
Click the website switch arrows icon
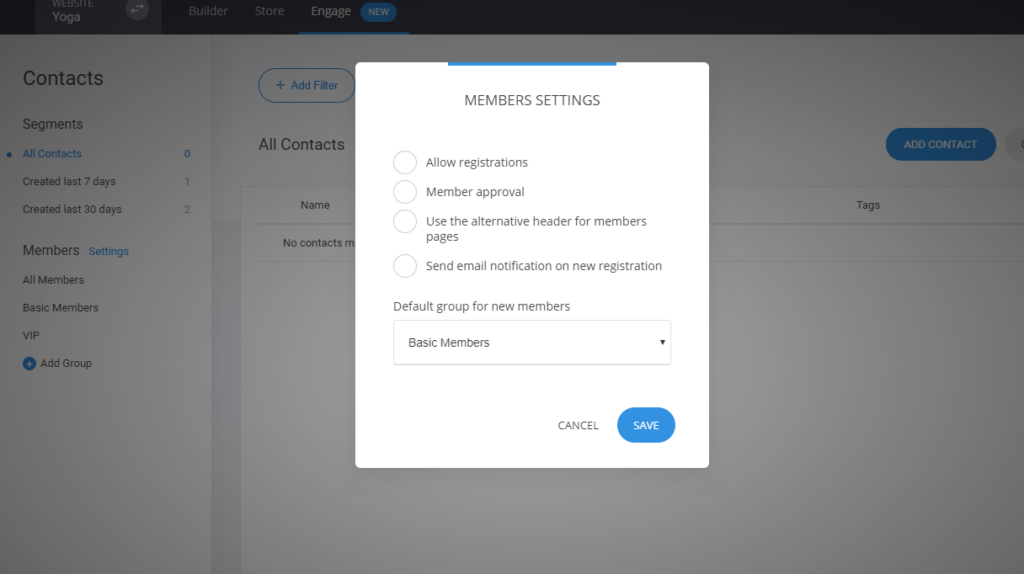pos(137,10)
